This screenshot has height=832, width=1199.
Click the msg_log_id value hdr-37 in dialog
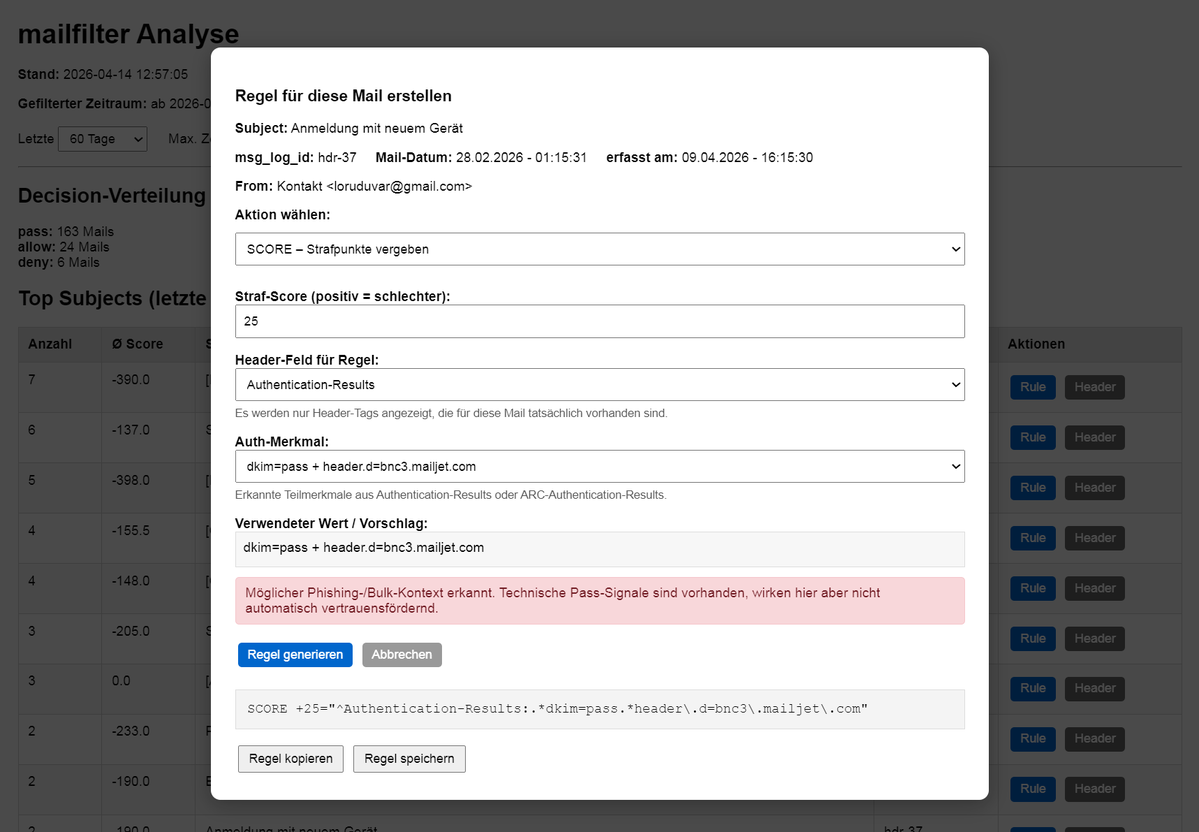[337, 158]
